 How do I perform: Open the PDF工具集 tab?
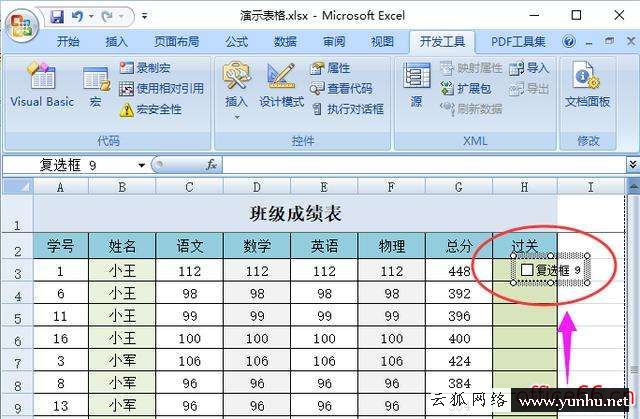click(518, 42)
